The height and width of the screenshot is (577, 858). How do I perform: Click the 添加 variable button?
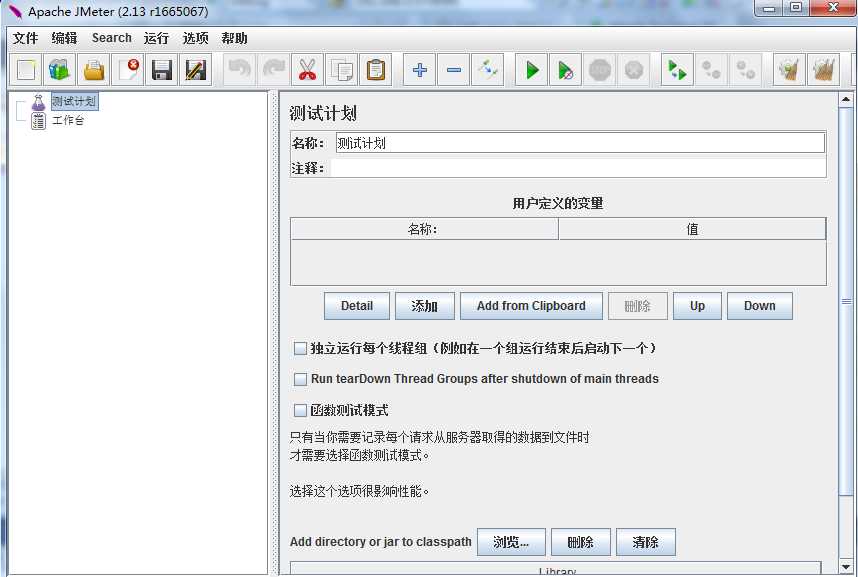coord(425,306)
